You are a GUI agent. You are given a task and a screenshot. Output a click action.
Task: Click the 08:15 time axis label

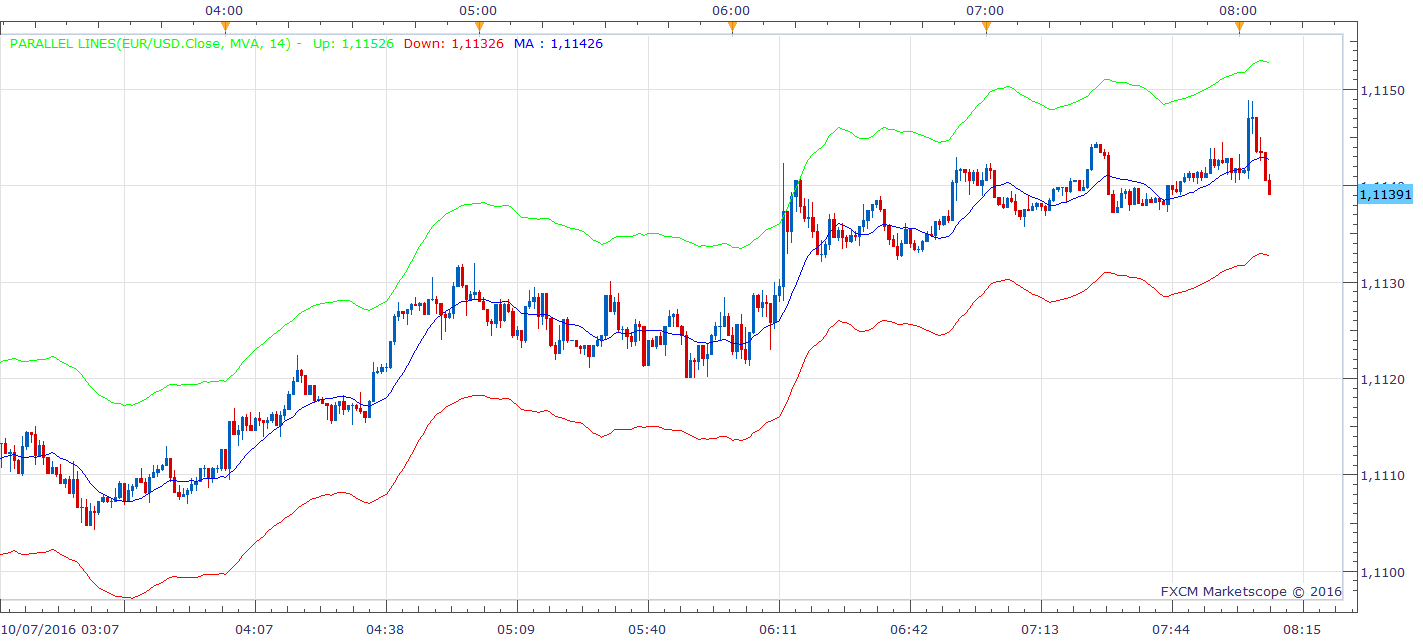click(1302, 630)
